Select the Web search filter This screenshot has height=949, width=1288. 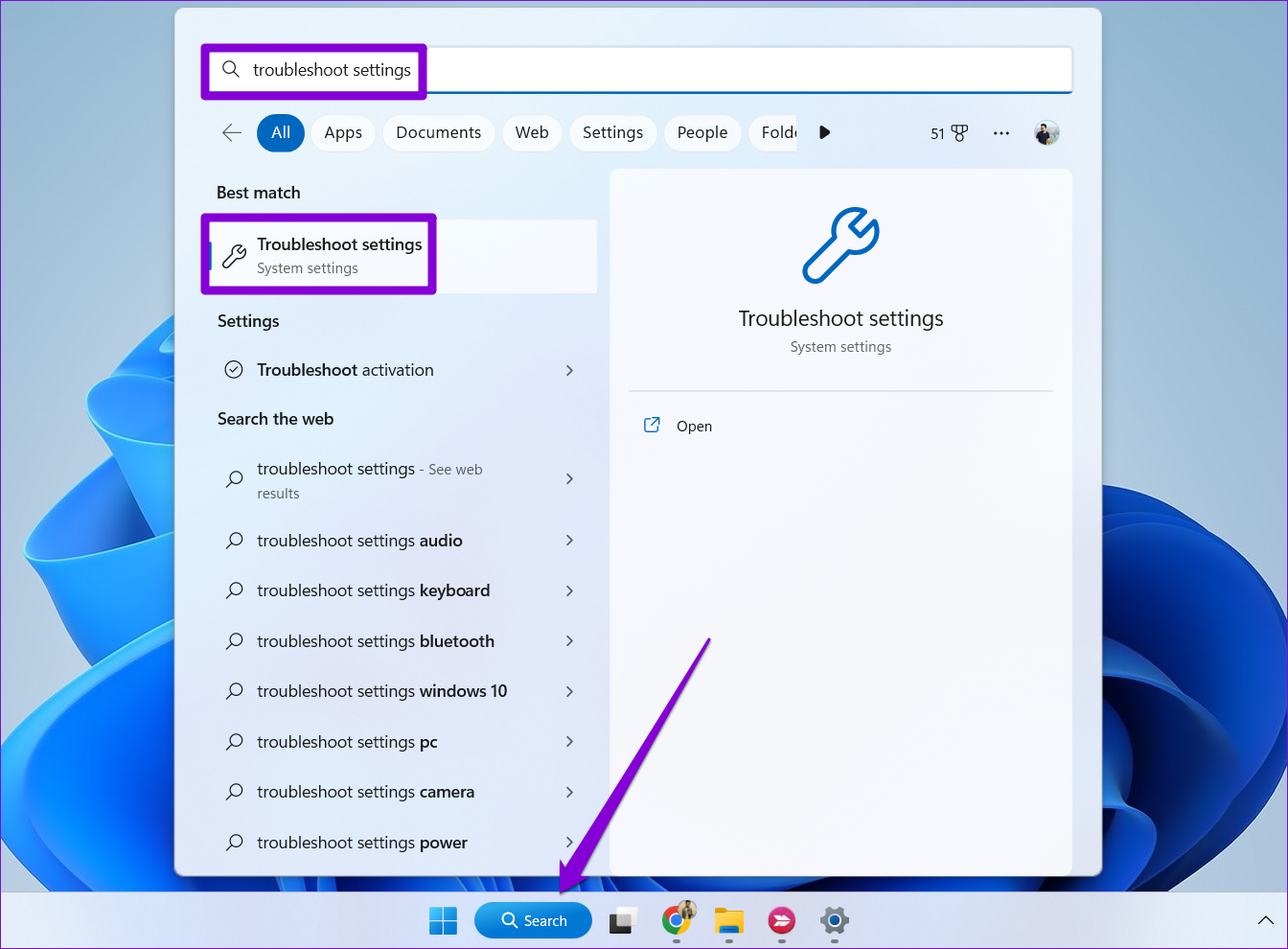[532, 133]
